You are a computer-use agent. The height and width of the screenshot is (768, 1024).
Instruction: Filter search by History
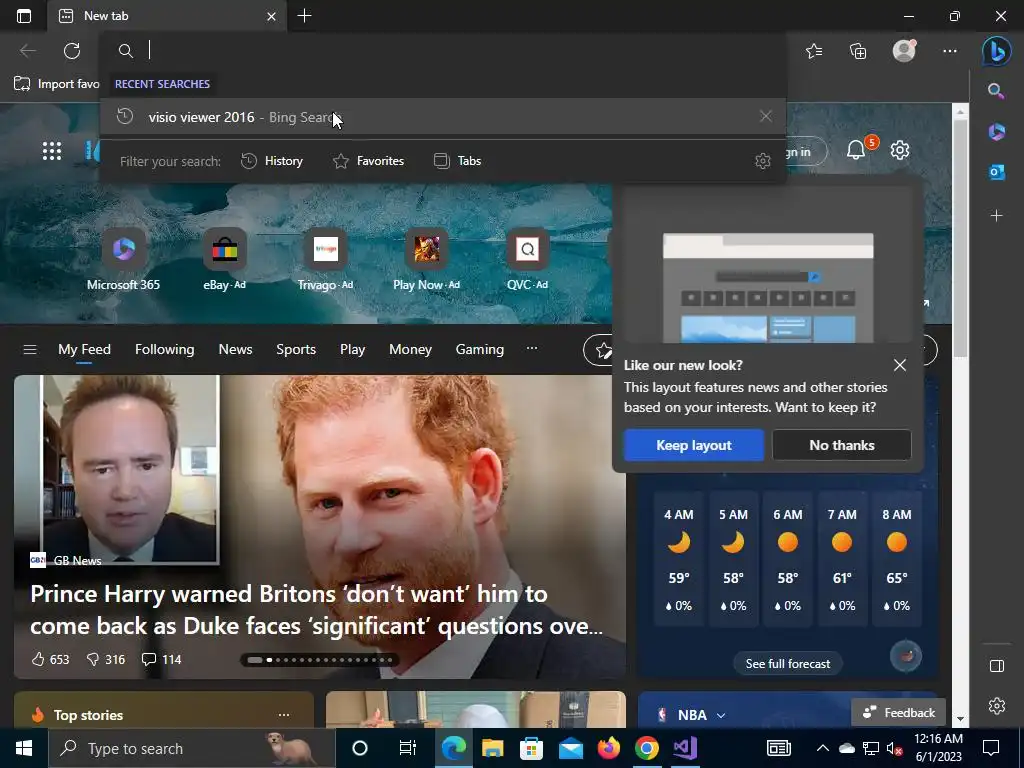(x=272, y=161)
